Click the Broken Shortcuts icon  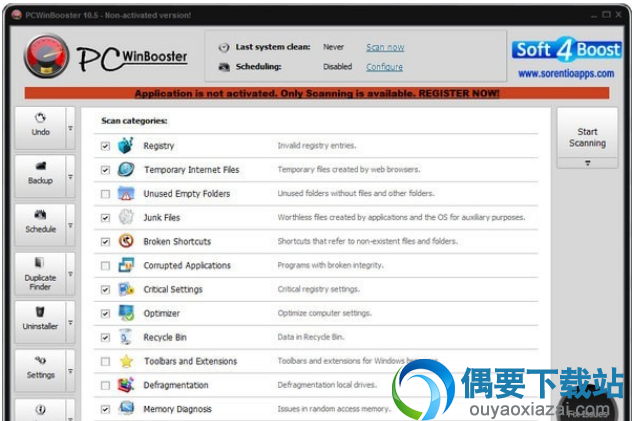[x=126, y=241]
